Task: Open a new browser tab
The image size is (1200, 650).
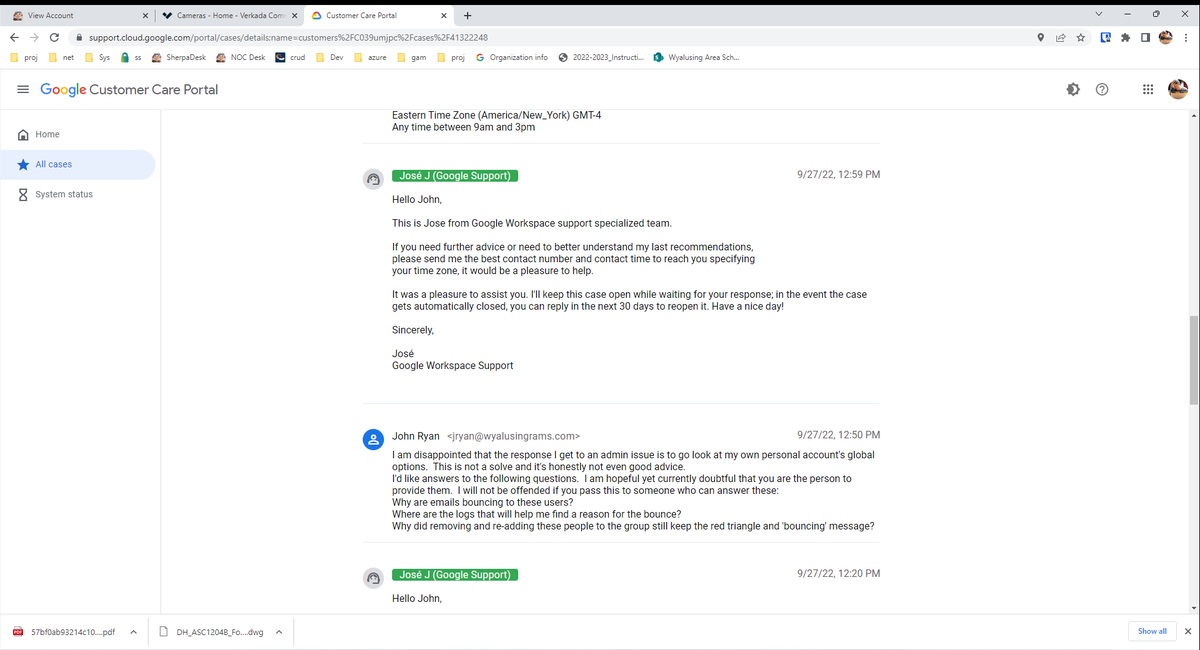Action: [467, 16]
